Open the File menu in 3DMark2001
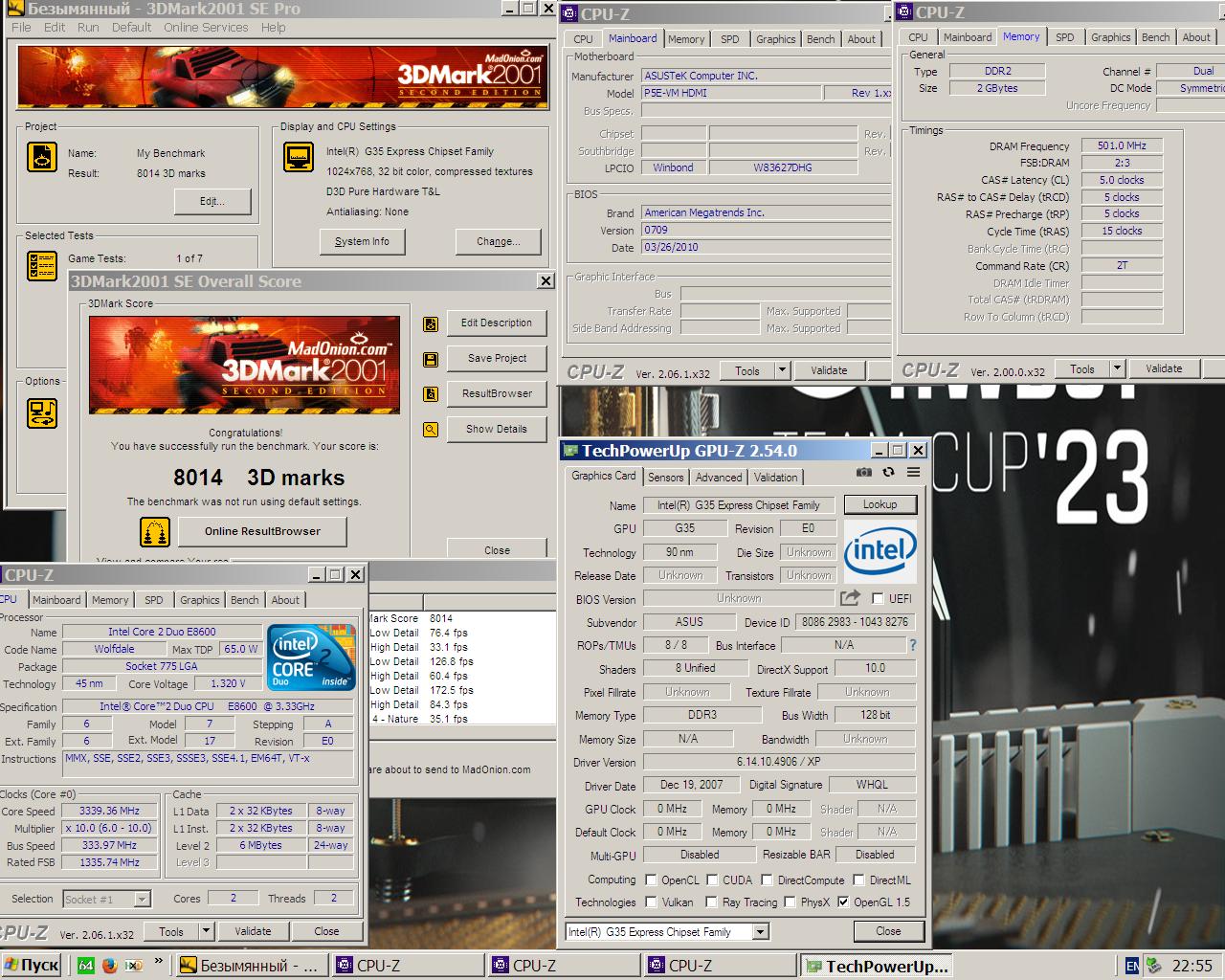Viewport: 1225px width, 980px height. [21, 27]
